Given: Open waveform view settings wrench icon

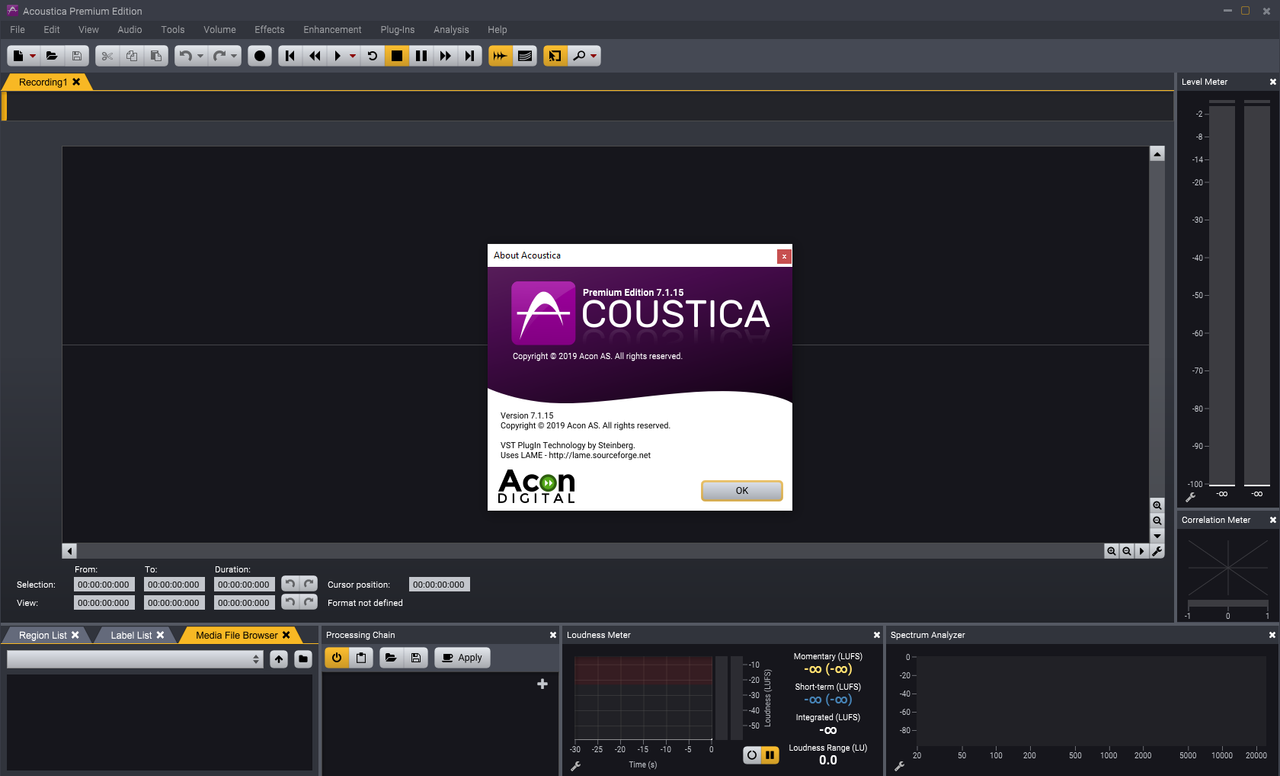Looking at the screenshot, I should (x=1157, y=551).
